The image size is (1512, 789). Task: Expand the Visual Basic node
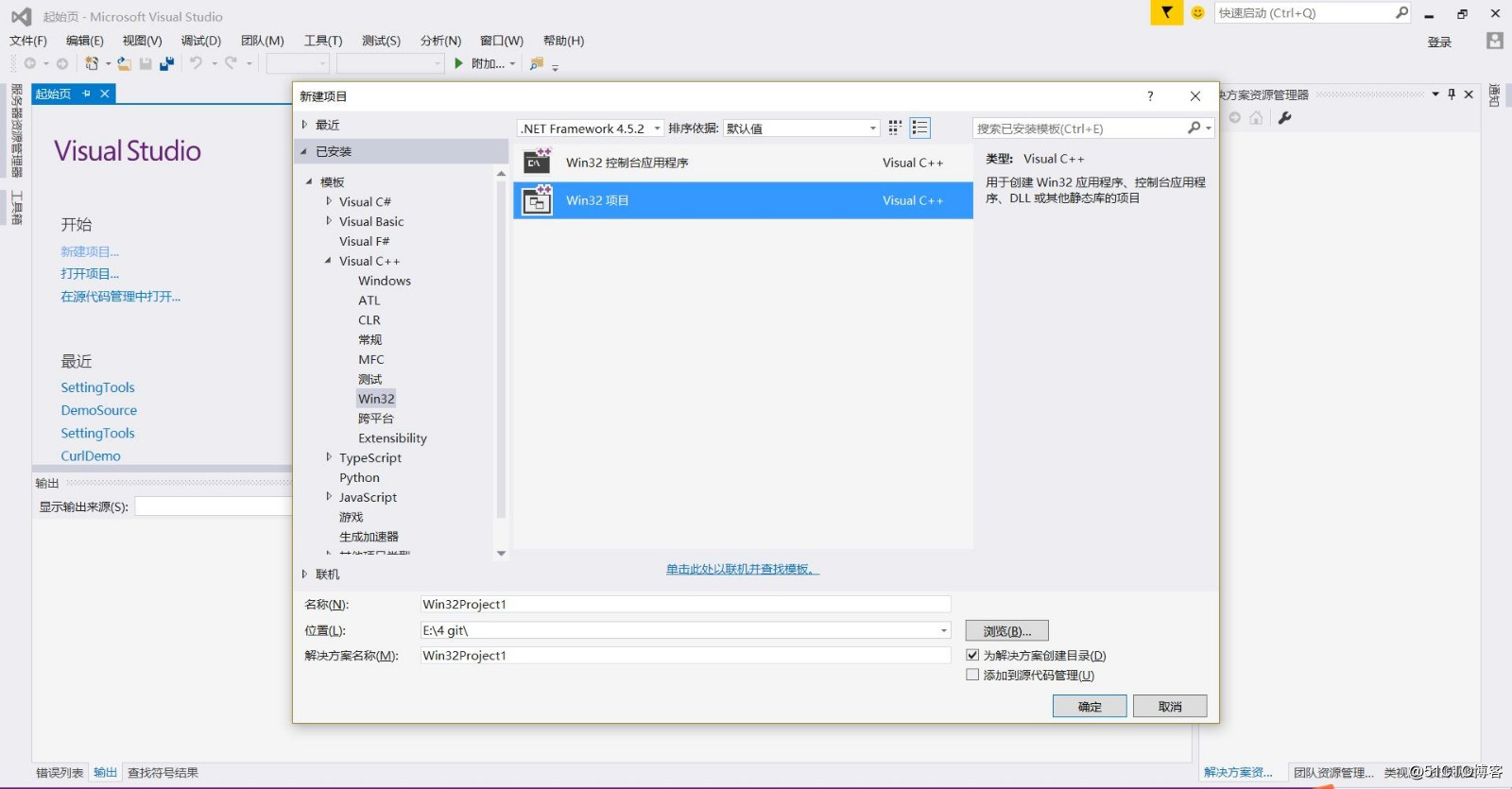[x=329, y=221]
